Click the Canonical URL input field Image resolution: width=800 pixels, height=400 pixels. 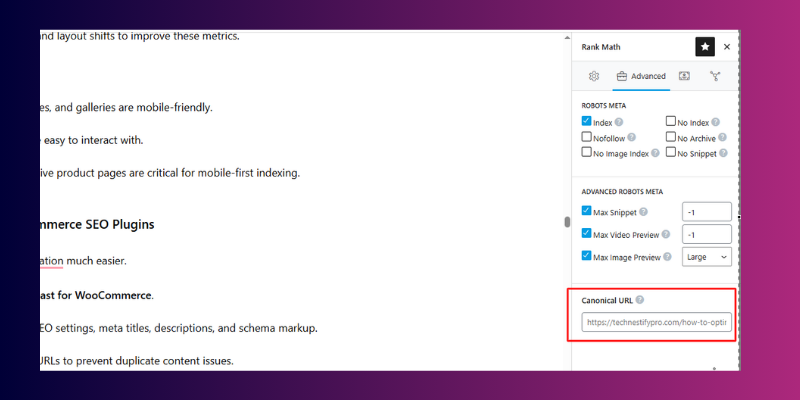[x=657, y=323]
